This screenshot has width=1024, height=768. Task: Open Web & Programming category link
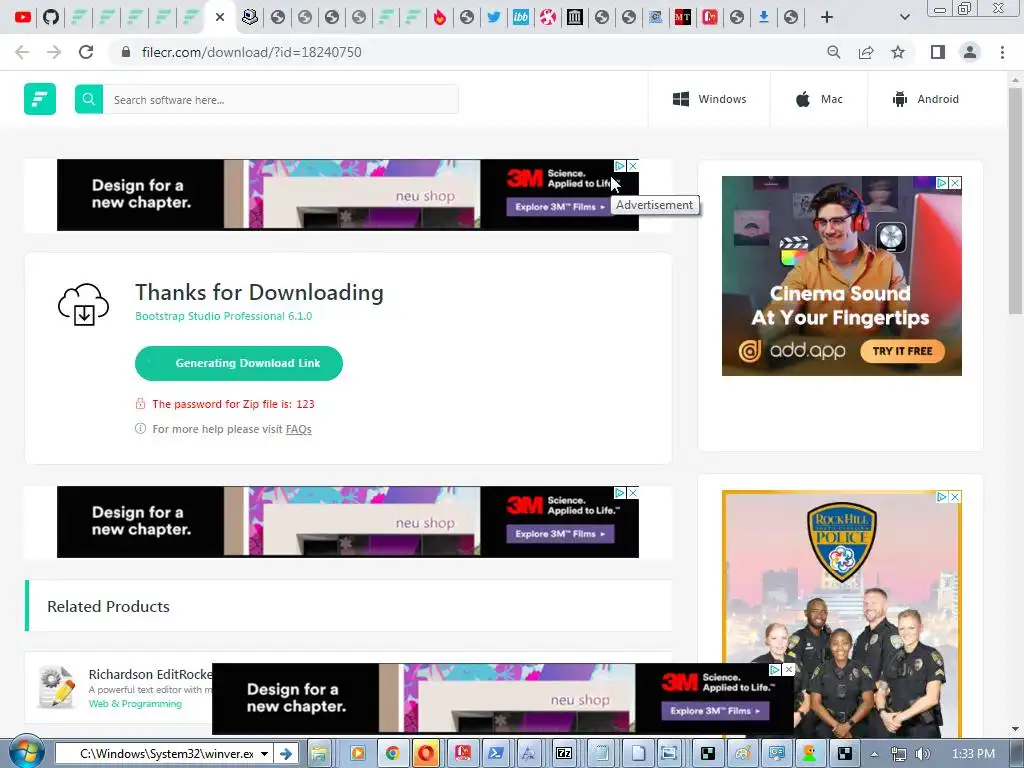[x=135, y=704]
